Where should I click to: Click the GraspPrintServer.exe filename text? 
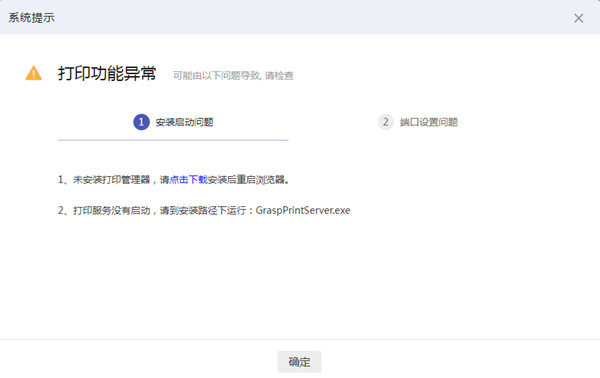tap(303, 210)
